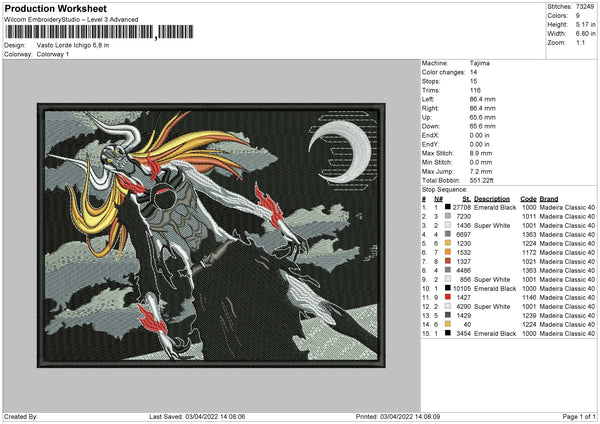The image size is (600, 424).
Task: Click the Max Stitch value 8.9 mm
Action: pyautogui.click(x=481, y=153)
